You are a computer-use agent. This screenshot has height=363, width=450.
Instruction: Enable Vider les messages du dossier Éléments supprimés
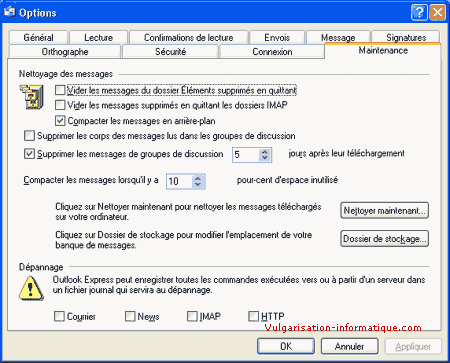click(x=60, y=90)
